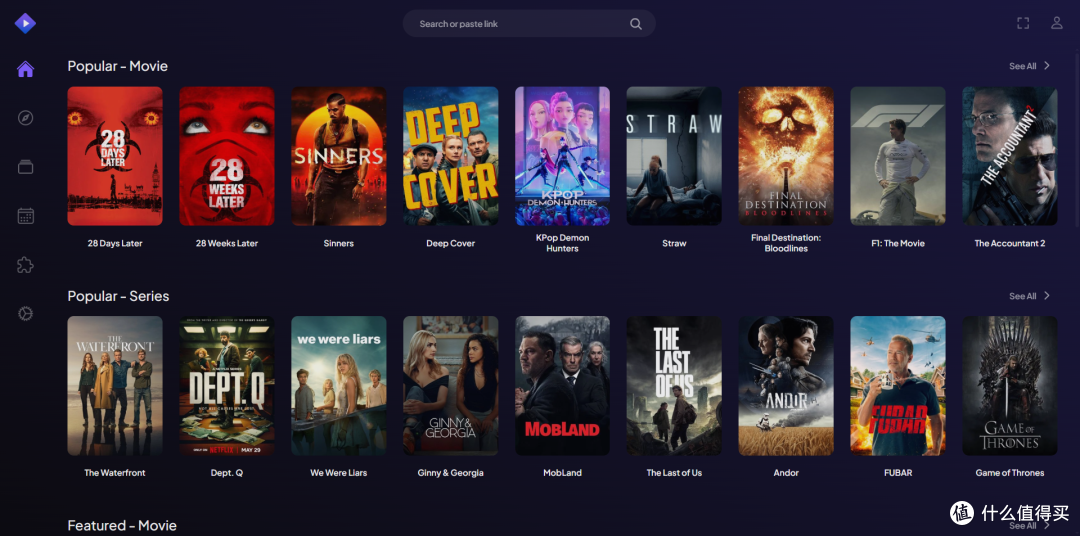Image resolution: width=1080 pixels, height=536 pixels.
Task: Open the F1: The Movie poster
Action: pos(897,156)
